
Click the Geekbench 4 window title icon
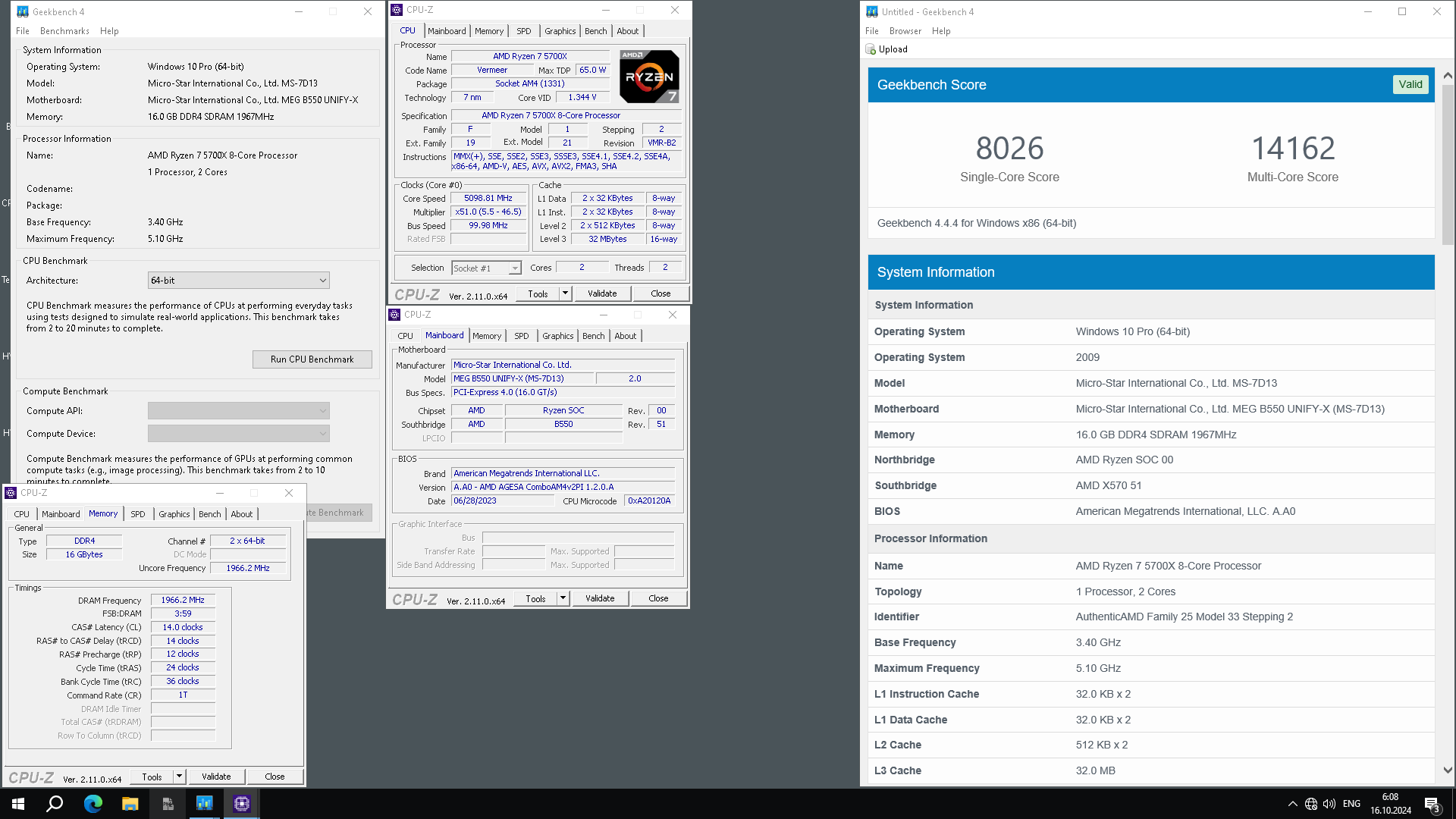pos(23,11)
